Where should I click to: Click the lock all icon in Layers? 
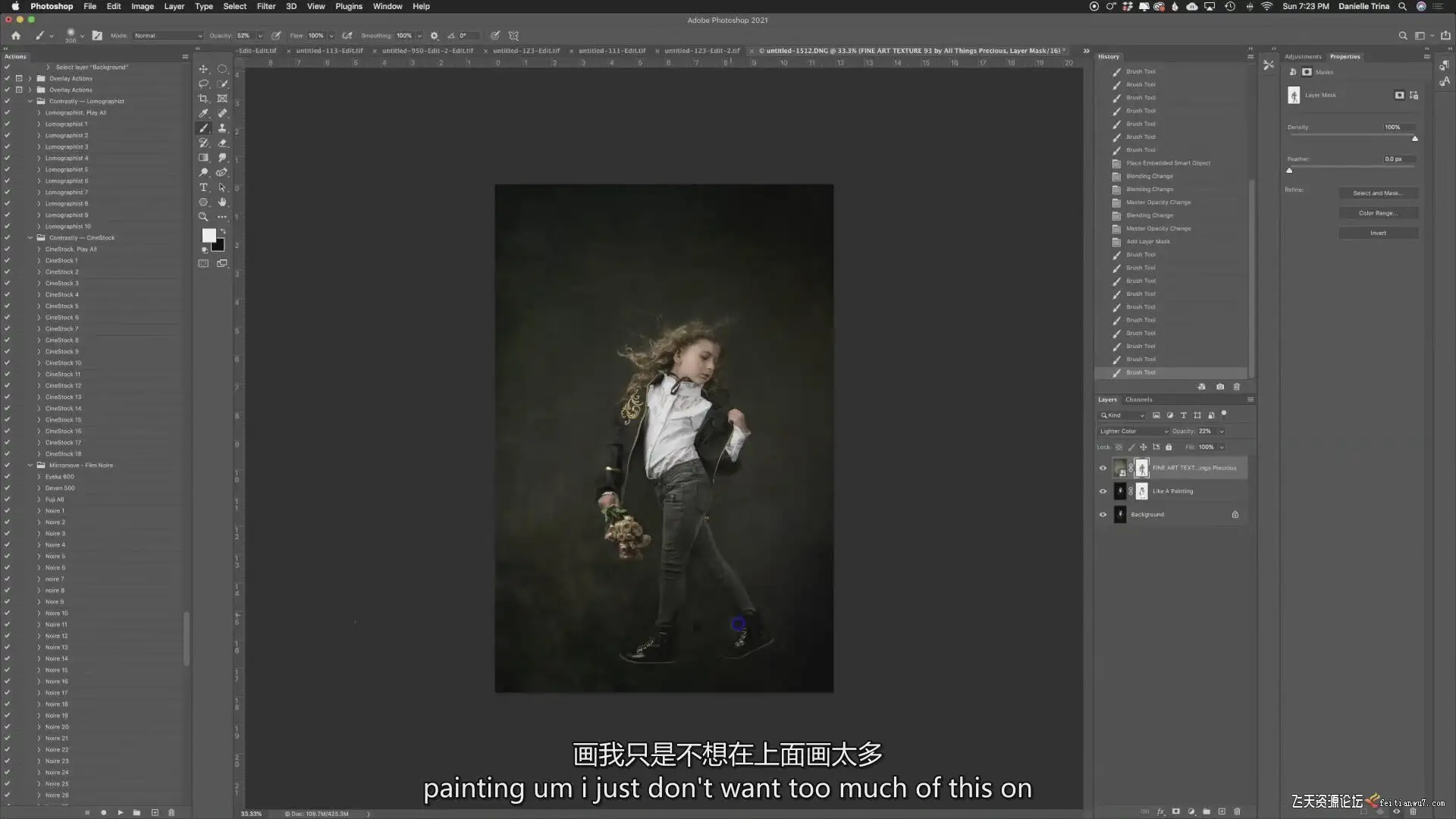pyautogui.click(x=1169, y=447)
